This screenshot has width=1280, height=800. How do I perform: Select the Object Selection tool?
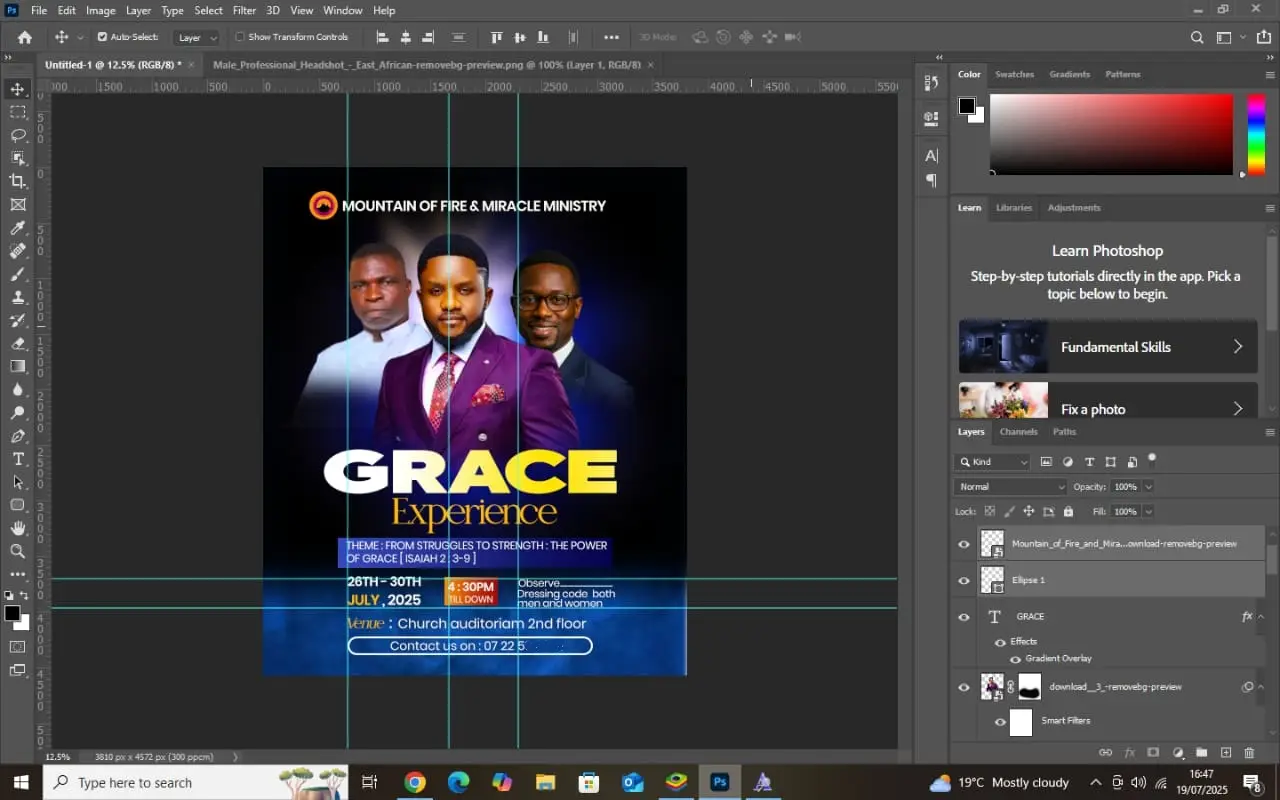(x=18, y=158)
